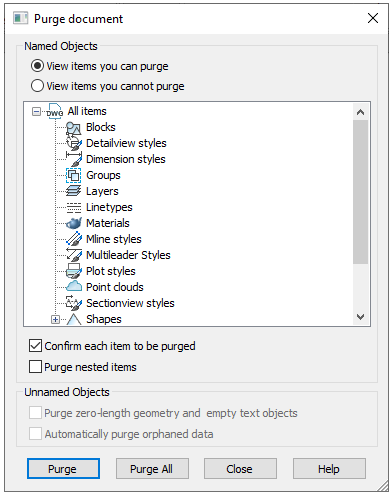
Task: Enable Purge nested items checkbox
Action: [x=35, y=367]
